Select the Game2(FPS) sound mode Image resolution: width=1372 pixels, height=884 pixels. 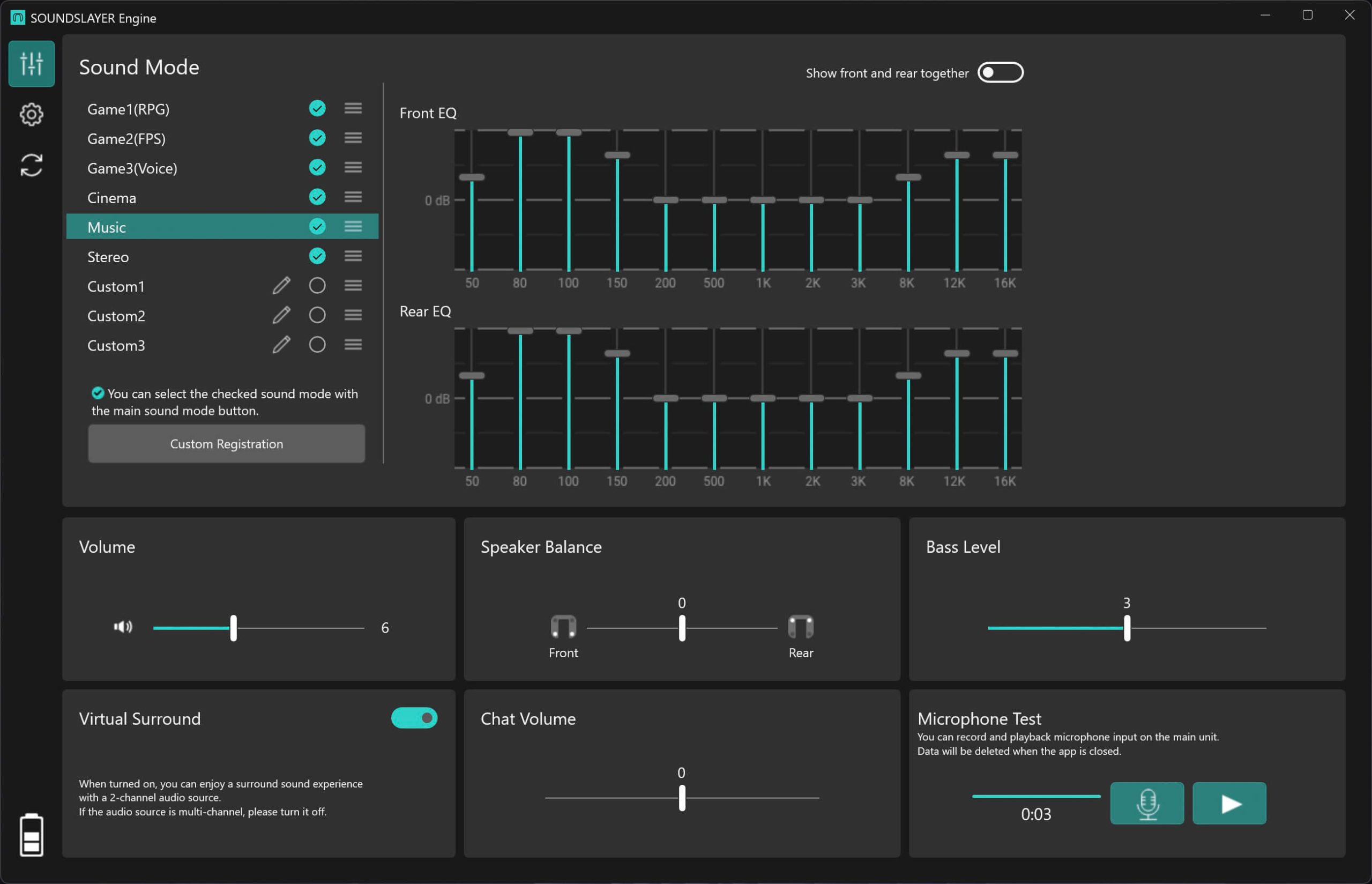(x=126, y=139)
